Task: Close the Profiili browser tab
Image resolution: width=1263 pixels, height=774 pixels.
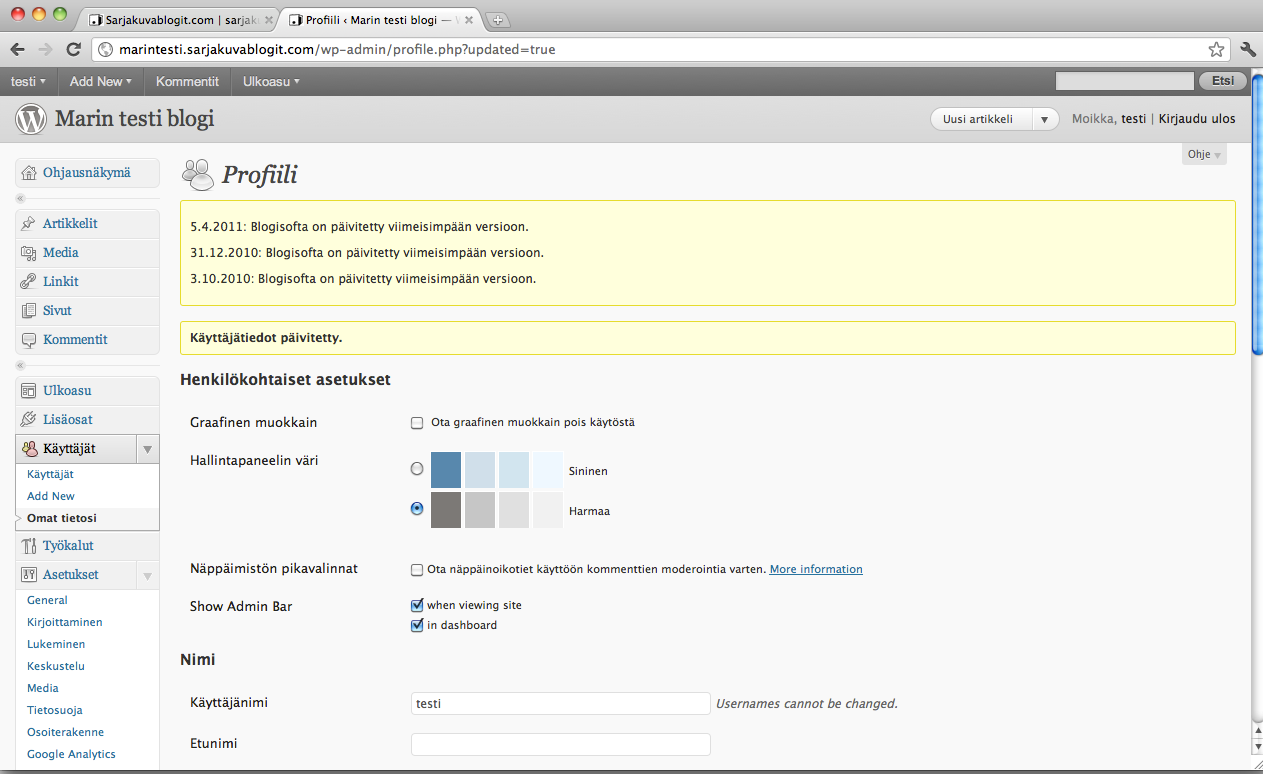Action: point(468,20)
